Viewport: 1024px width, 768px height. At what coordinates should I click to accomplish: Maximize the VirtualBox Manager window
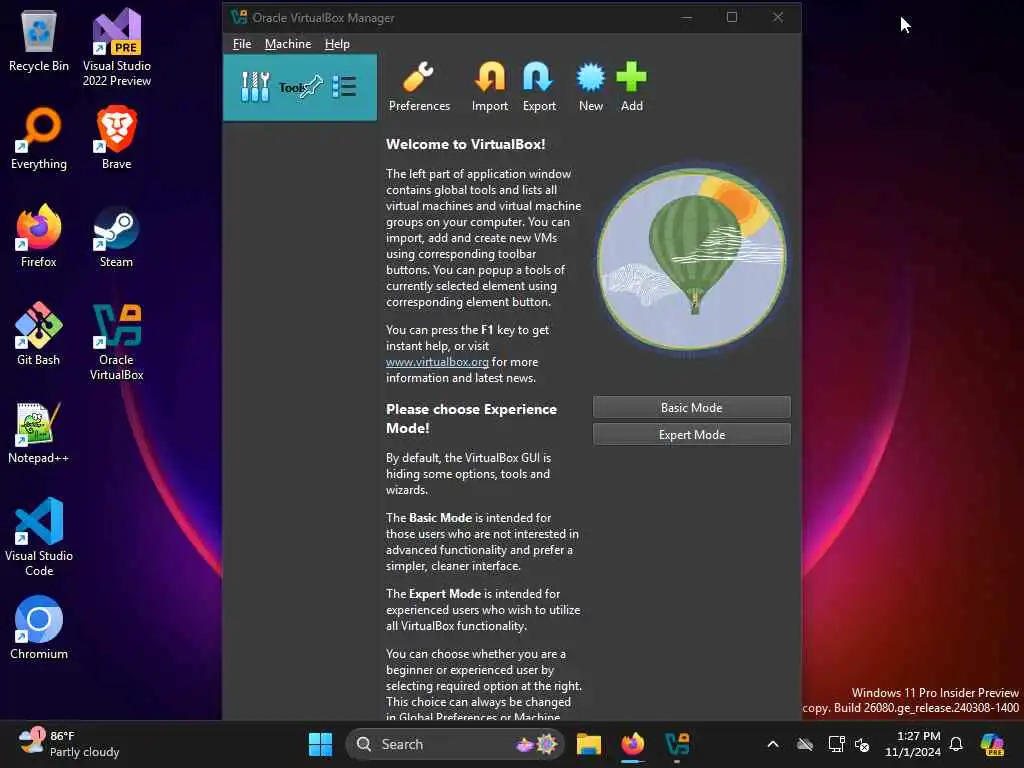[x=732, y=18]
